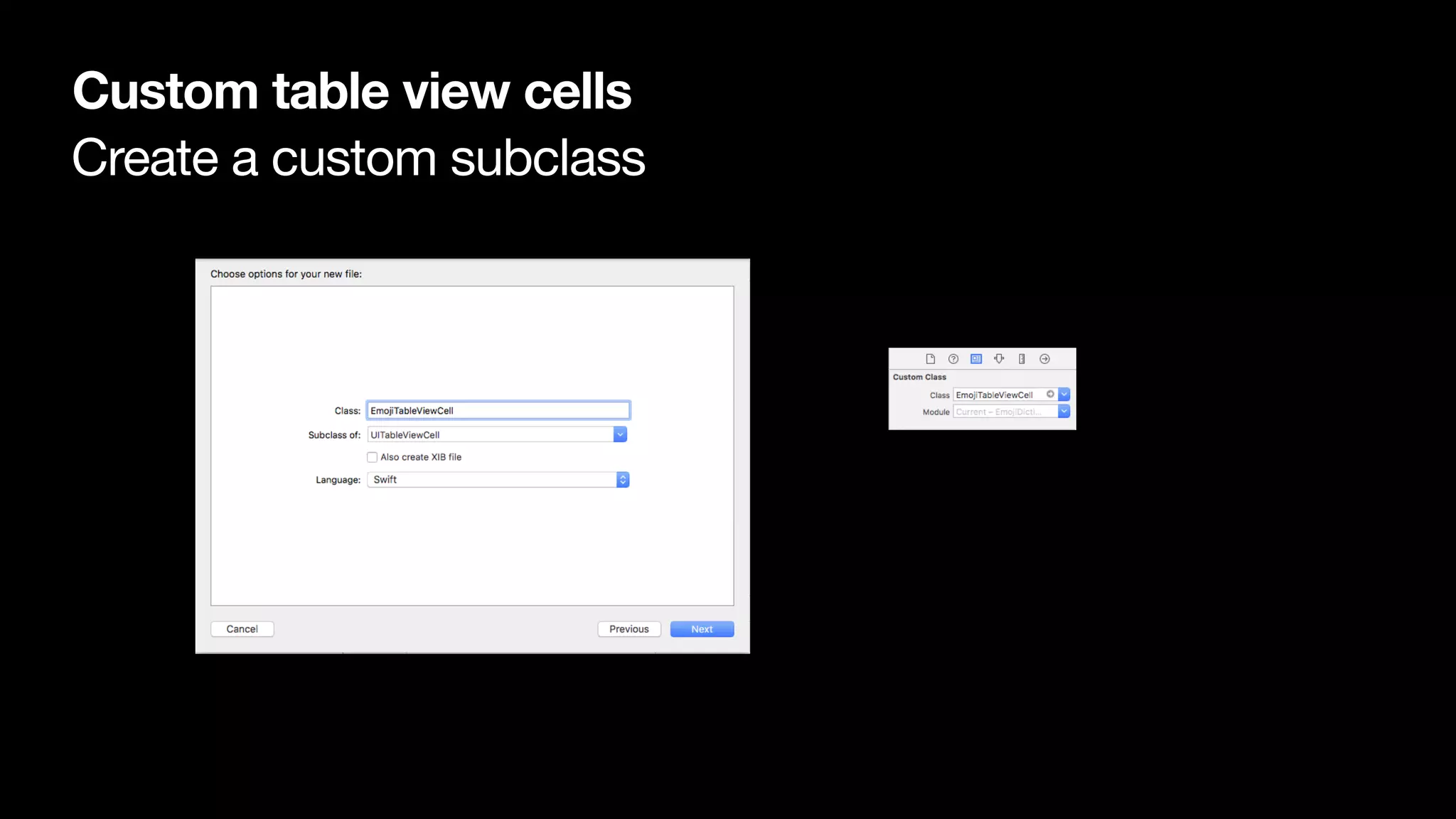Open the Quick Help inspector icon
The height and width of the screenshot is (819, 1456).
pyautogui.click(x=953, y=359)
